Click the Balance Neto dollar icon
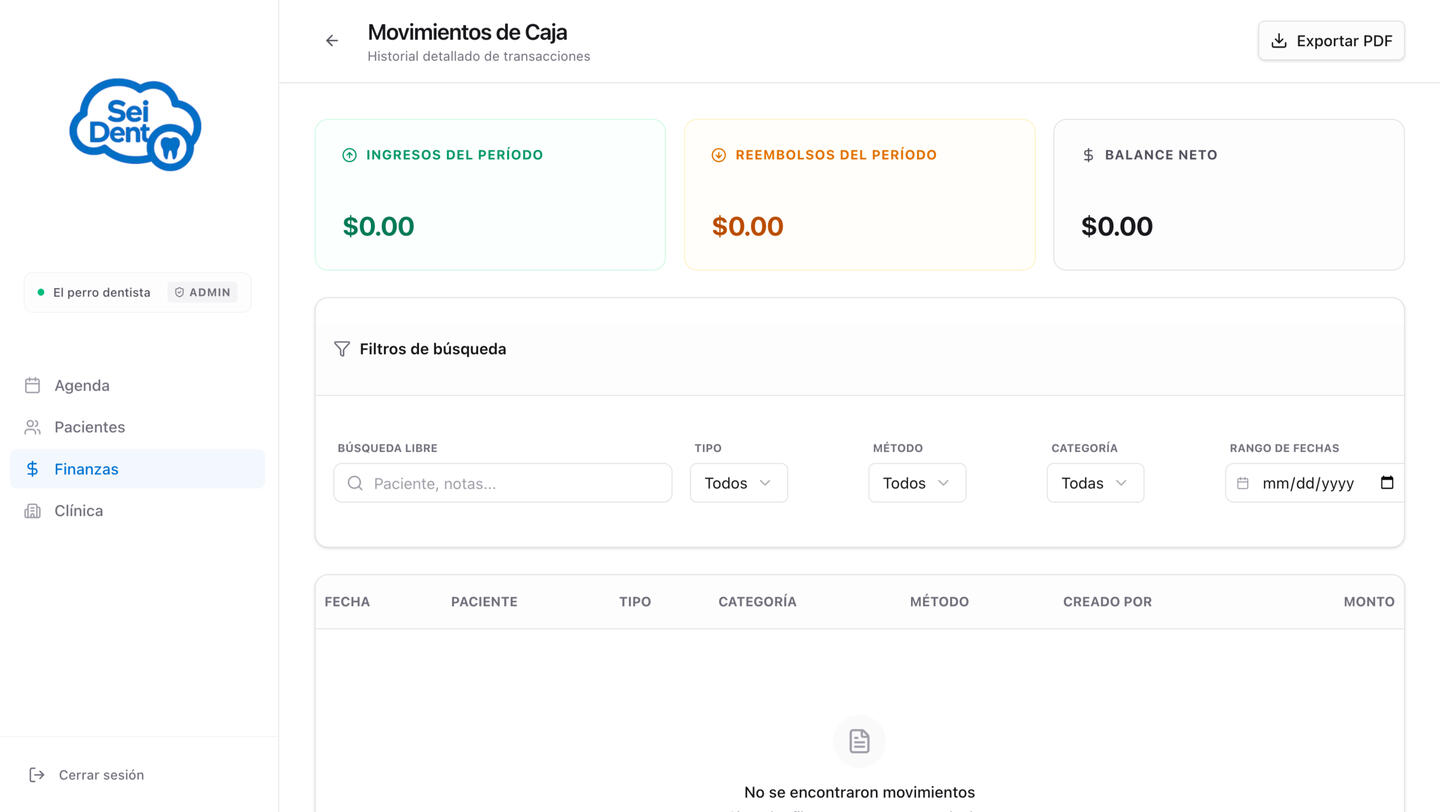Screen dimensions: 1440x812 click(1088, 155)
